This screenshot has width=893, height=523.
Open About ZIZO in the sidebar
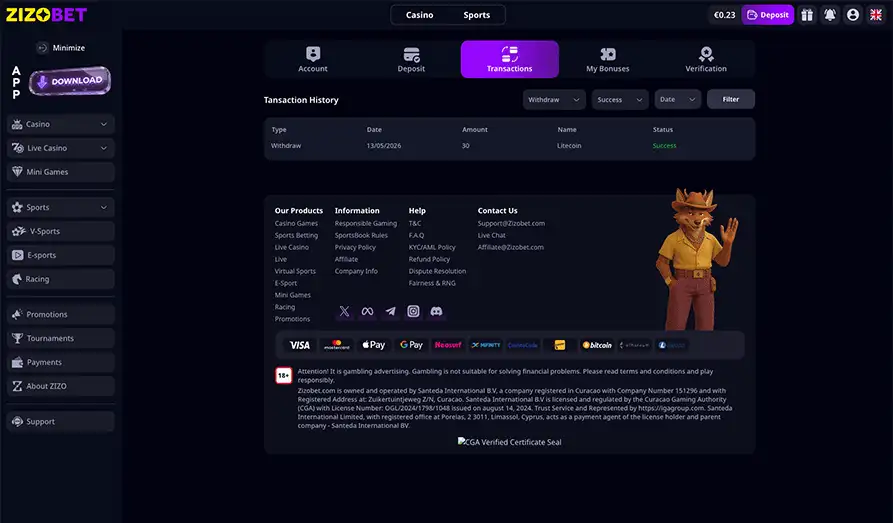click(x=60, y=386)
